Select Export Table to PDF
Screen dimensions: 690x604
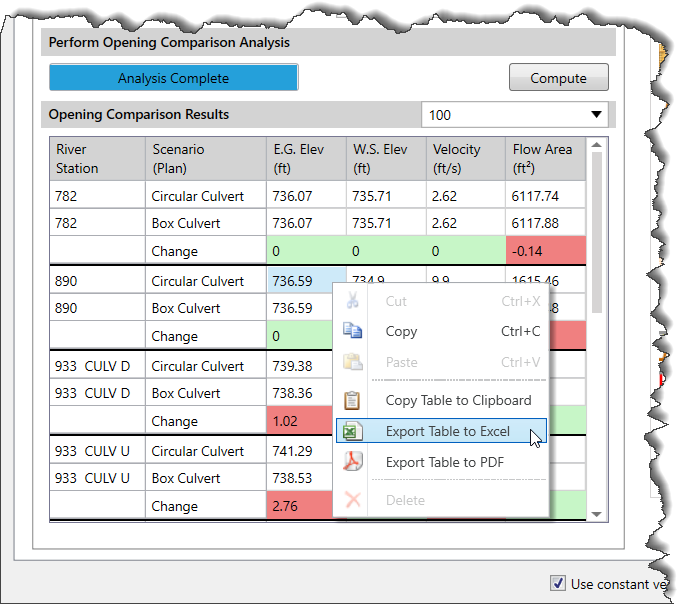[x=441, y=462]
